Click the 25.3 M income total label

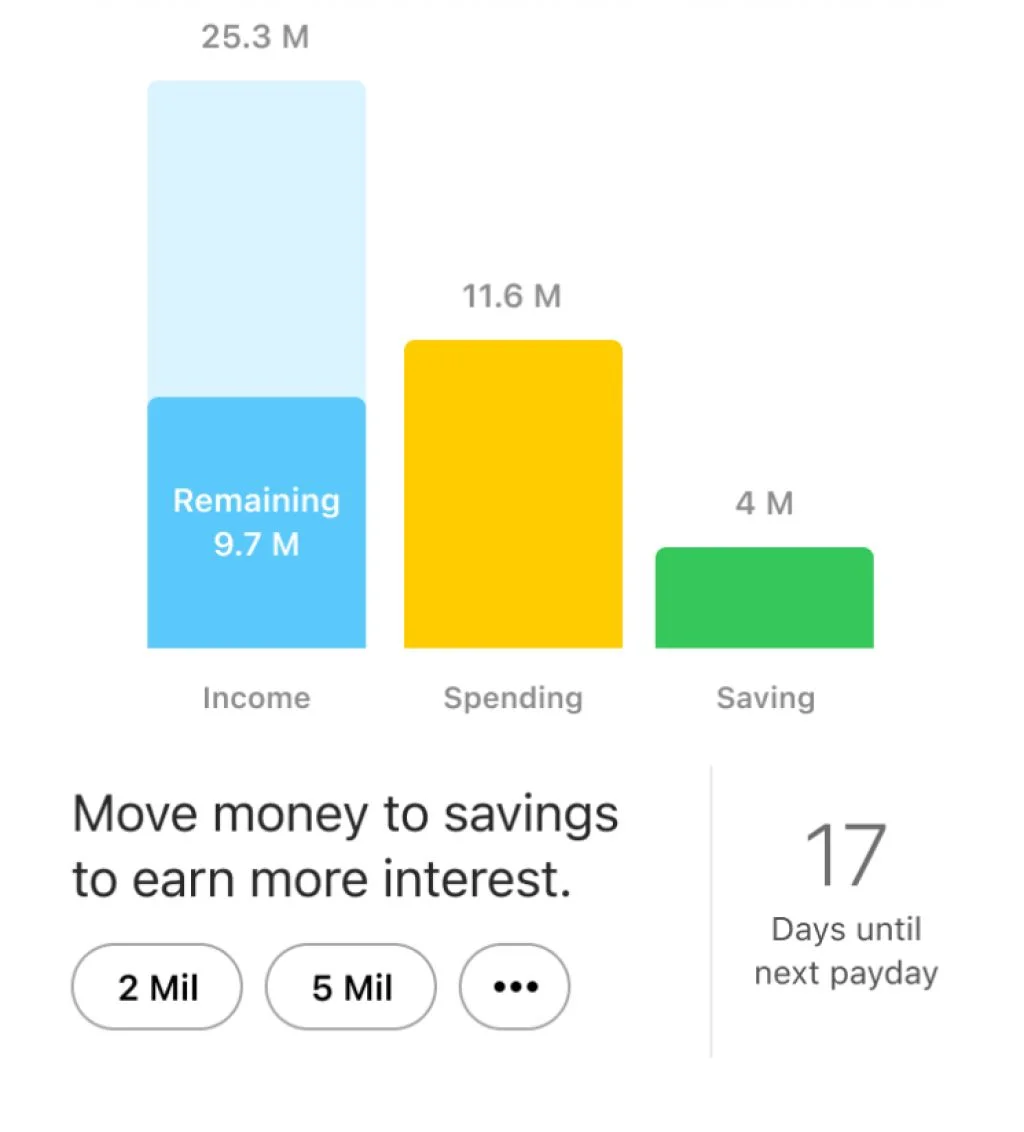pyautogui.click(x=255, y=38)
